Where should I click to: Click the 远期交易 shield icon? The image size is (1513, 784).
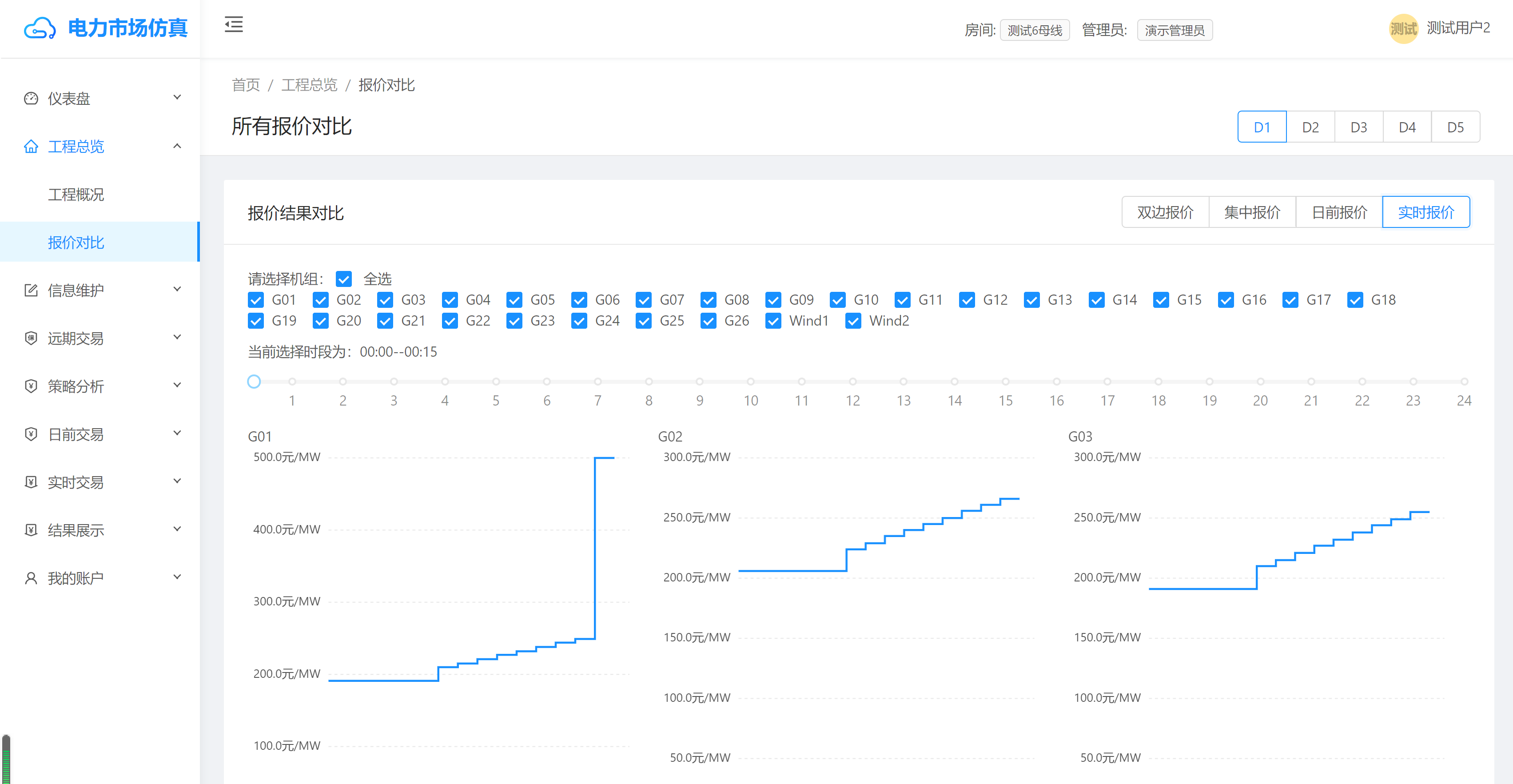pyautogui.click(x=31, y=338)
